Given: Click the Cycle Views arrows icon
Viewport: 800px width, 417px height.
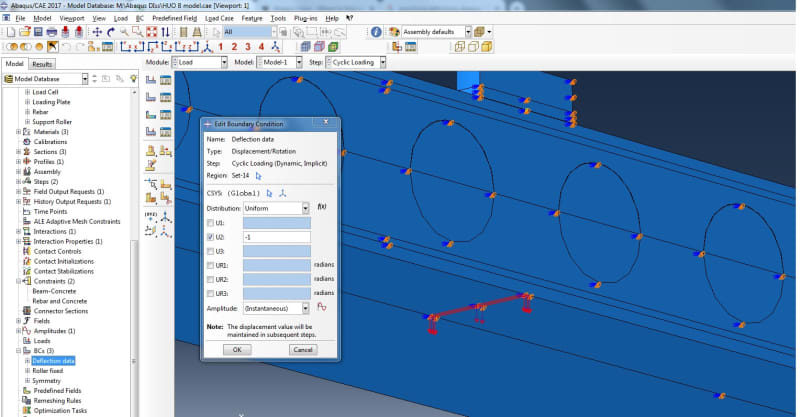Looking at the screenshot, I should pos(165,32).
